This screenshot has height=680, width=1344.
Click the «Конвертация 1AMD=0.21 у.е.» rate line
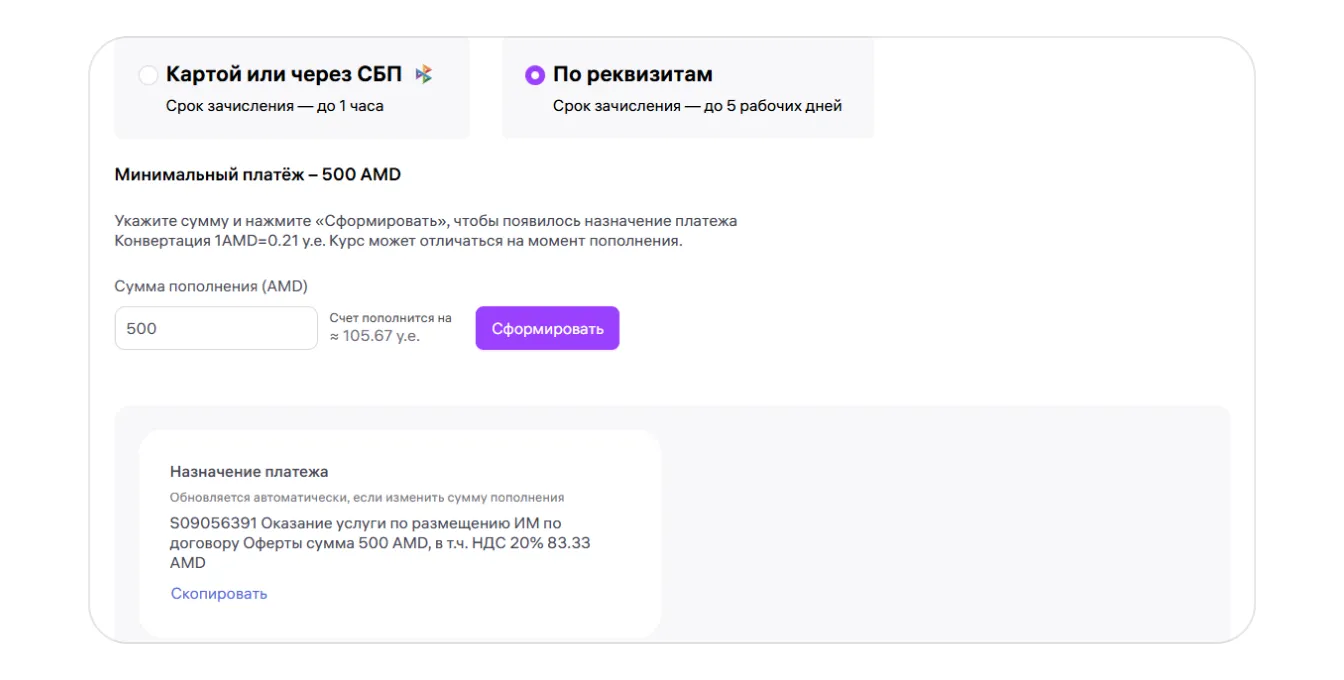point(398,241)
